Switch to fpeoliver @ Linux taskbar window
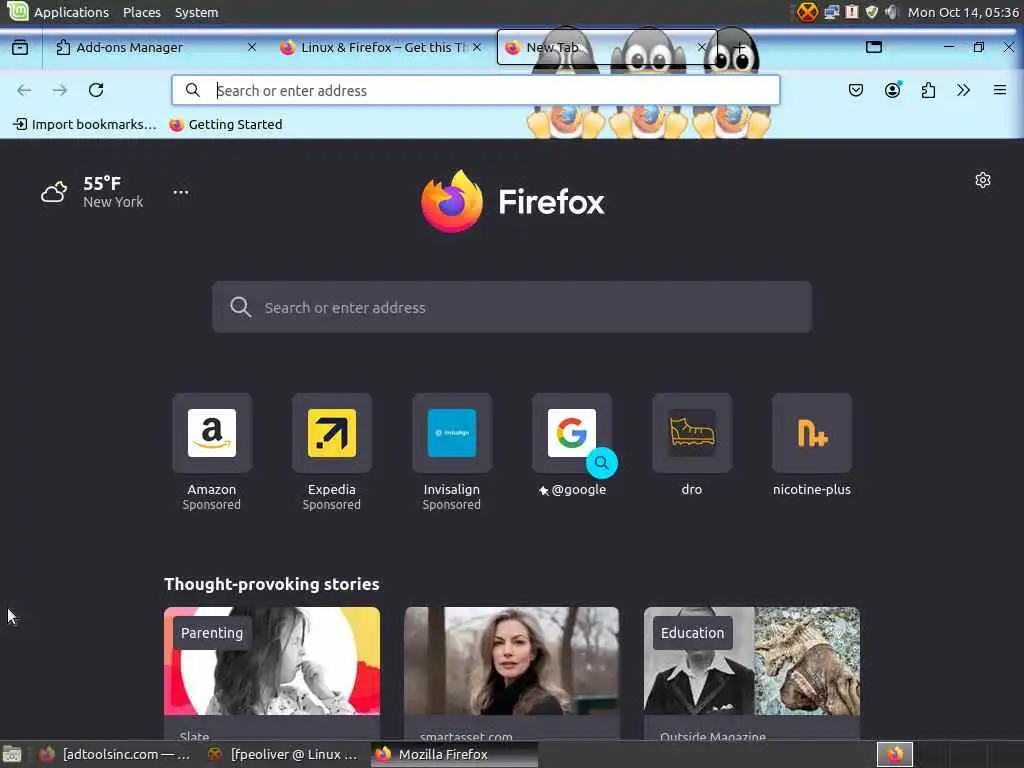1024x768 pixels. pyautogui.click(x=283, y=754)
